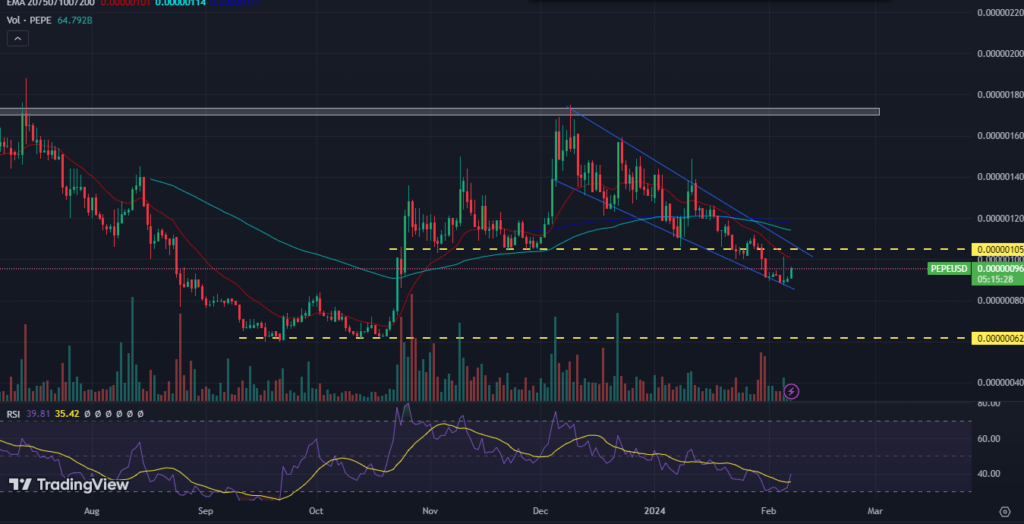
Task: Select the RSI indicator legend label
Action: pos(13,414)
